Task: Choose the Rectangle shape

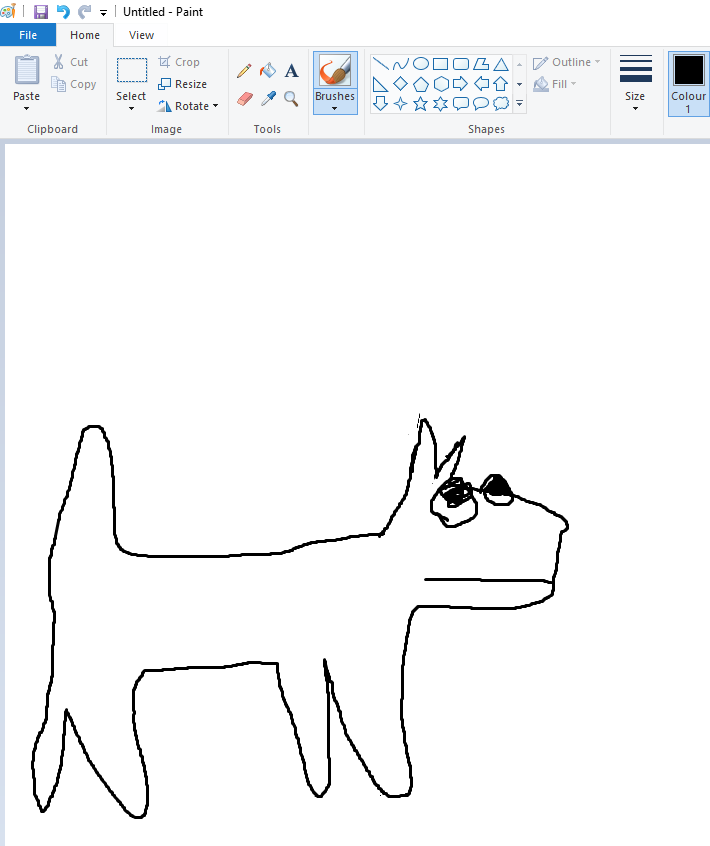Action: pos(441,64)
